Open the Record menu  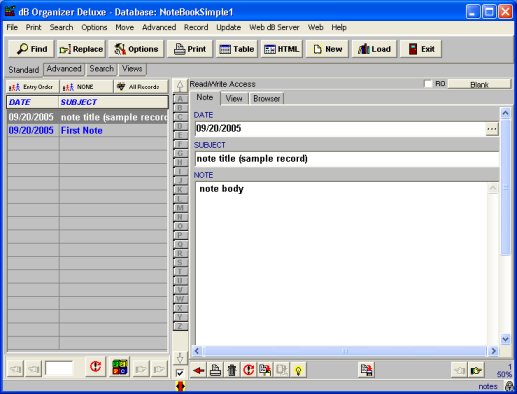click(x=196, y=27)
